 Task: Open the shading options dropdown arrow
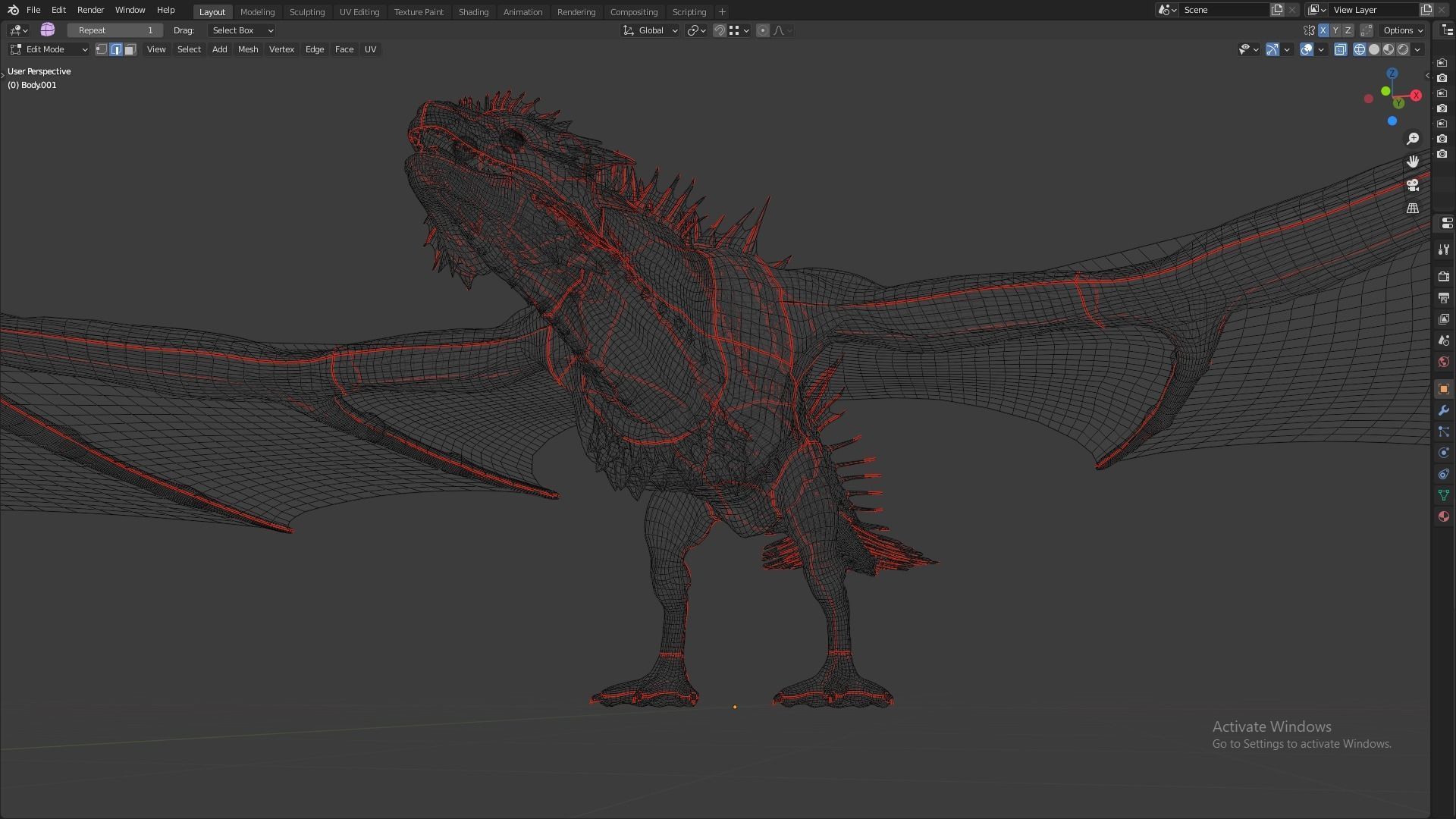pos(1417,49)
